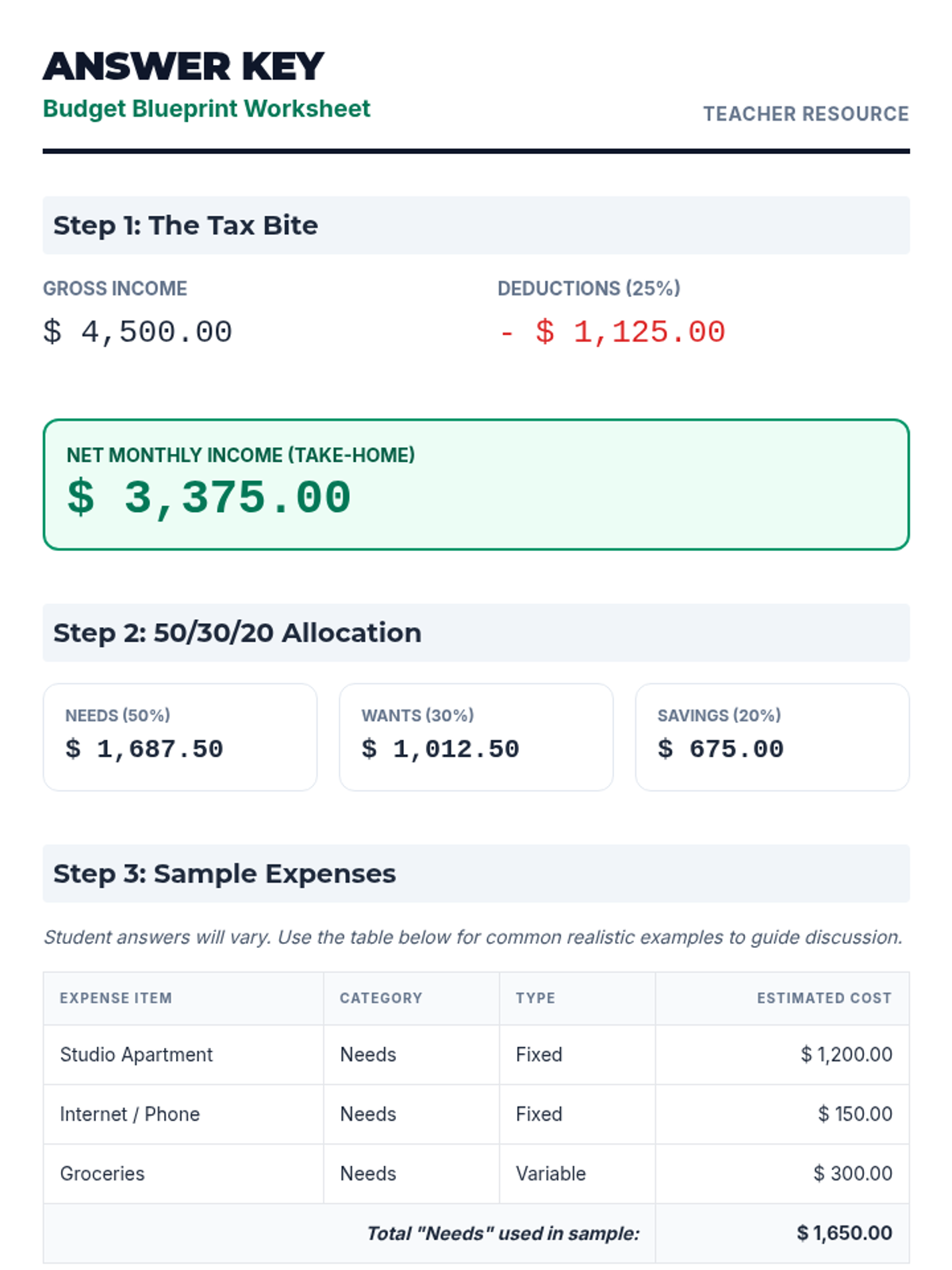Select the Savings (20%) card
Screen dimensions: 952x1270
(772, 737)
